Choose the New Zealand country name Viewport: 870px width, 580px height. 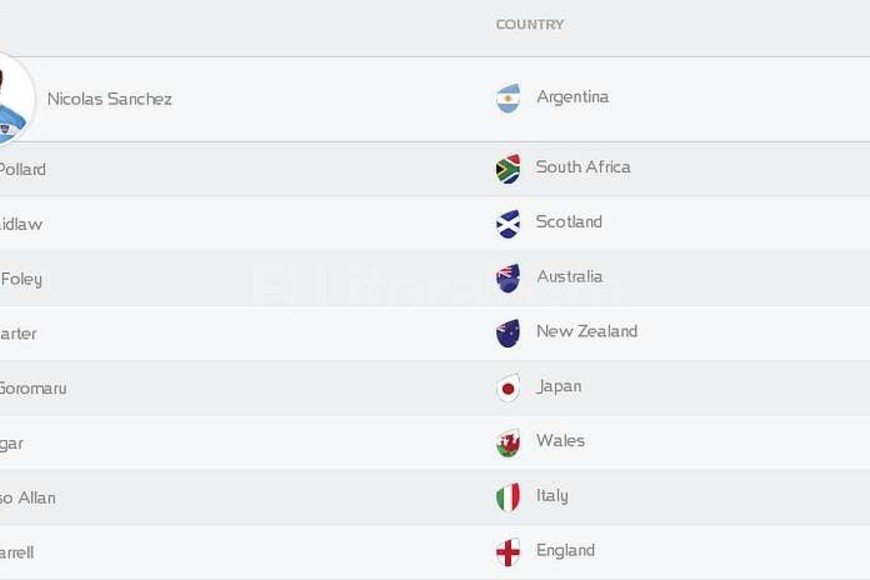click(586, 331)
